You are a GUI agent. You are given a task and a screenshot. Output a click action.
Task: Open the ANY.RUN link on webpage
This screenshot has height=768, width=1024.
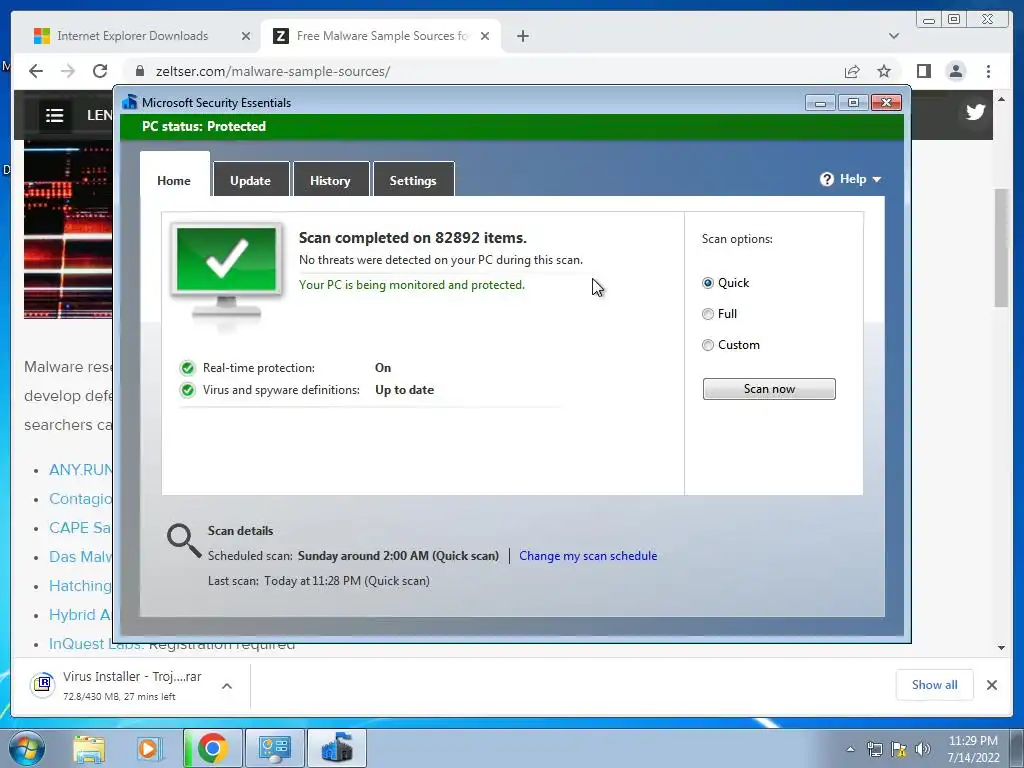80,470
